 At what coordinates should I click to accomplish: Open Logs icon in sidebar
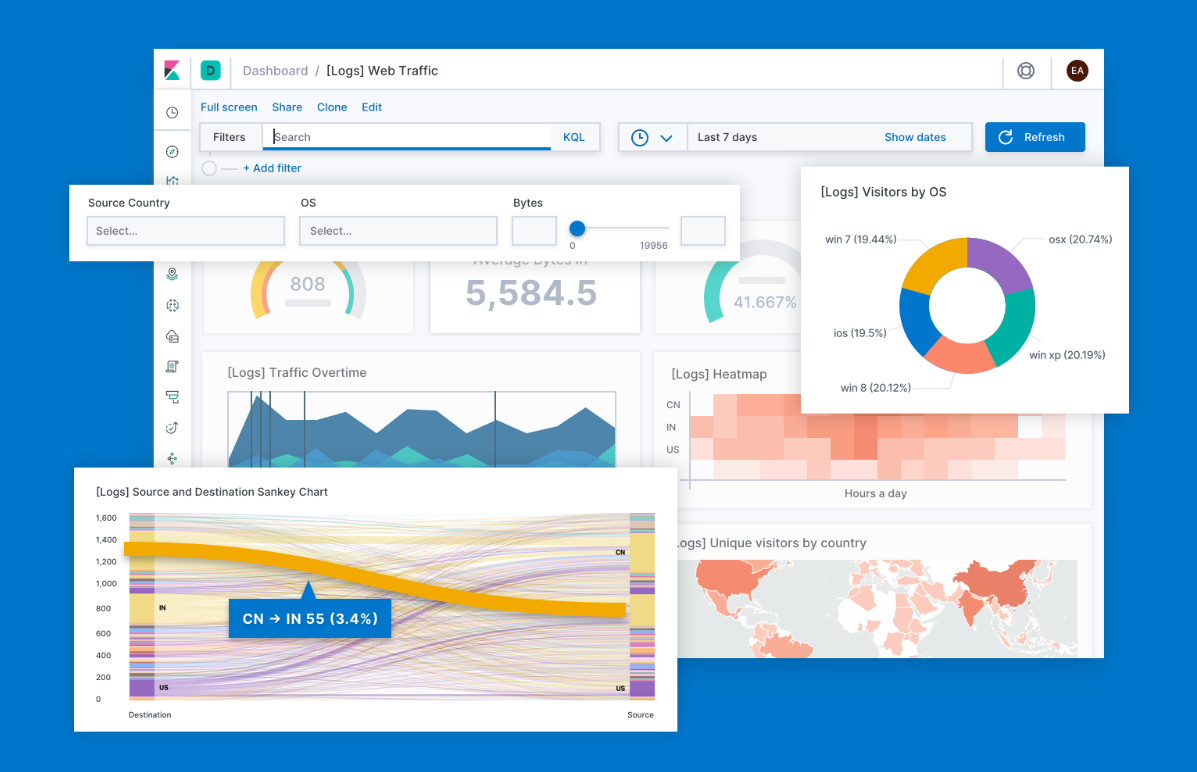point(173,367)
